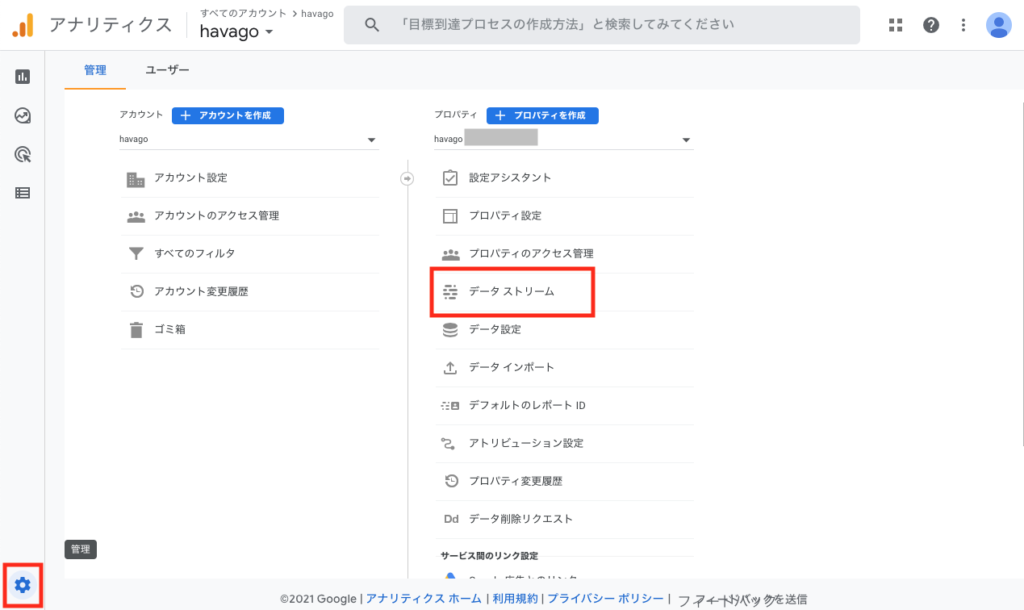1024x610 pixels.
Task: Click the property change history clock icon
Action: point(451,481)
